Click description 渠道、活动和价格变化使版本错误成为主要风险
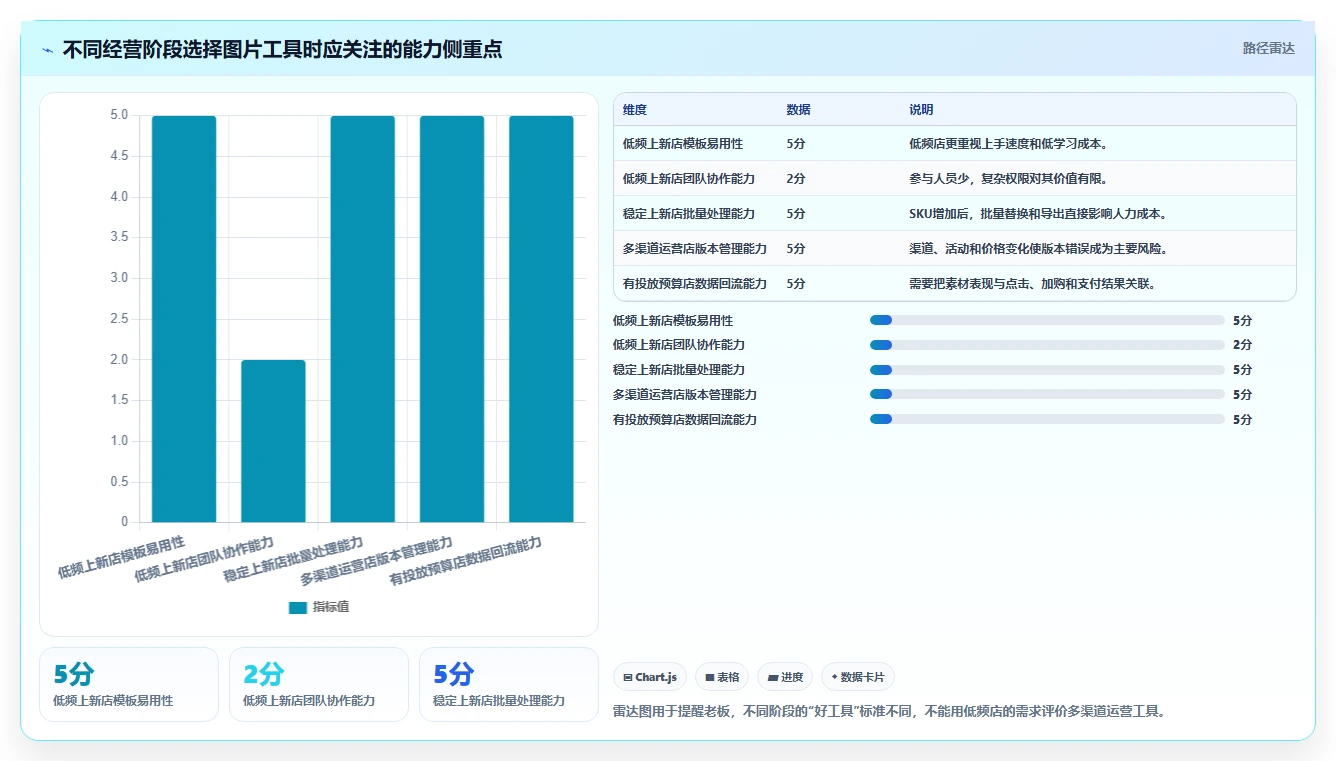The height and width of the screenshot is (761, 1336). [x=1038, y=249]
